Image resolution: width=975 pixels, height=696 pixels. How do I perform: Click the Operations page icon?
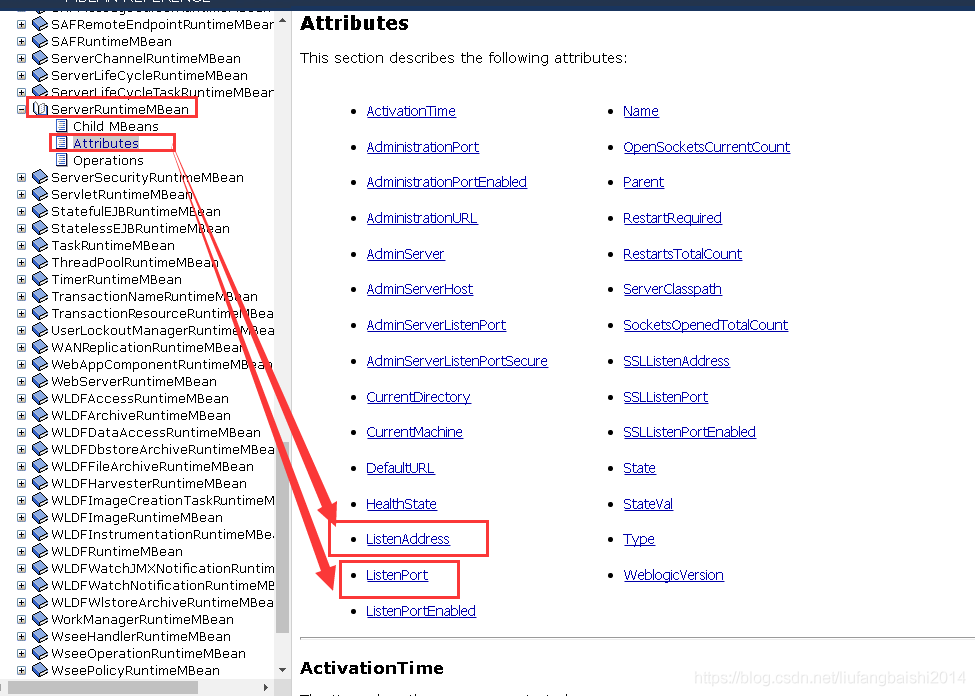tap(62, 160)
